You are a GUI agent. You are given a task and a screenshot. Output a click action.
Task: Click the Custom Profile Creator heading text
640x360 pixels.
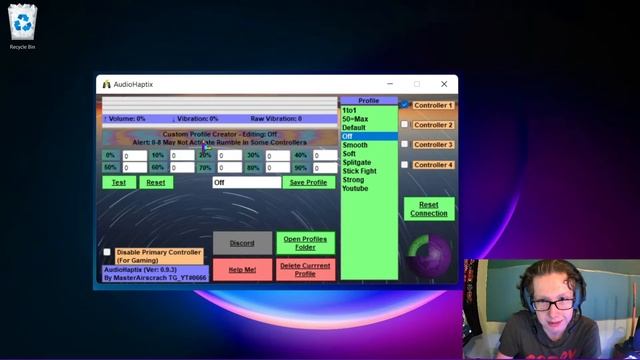(220, 134)
